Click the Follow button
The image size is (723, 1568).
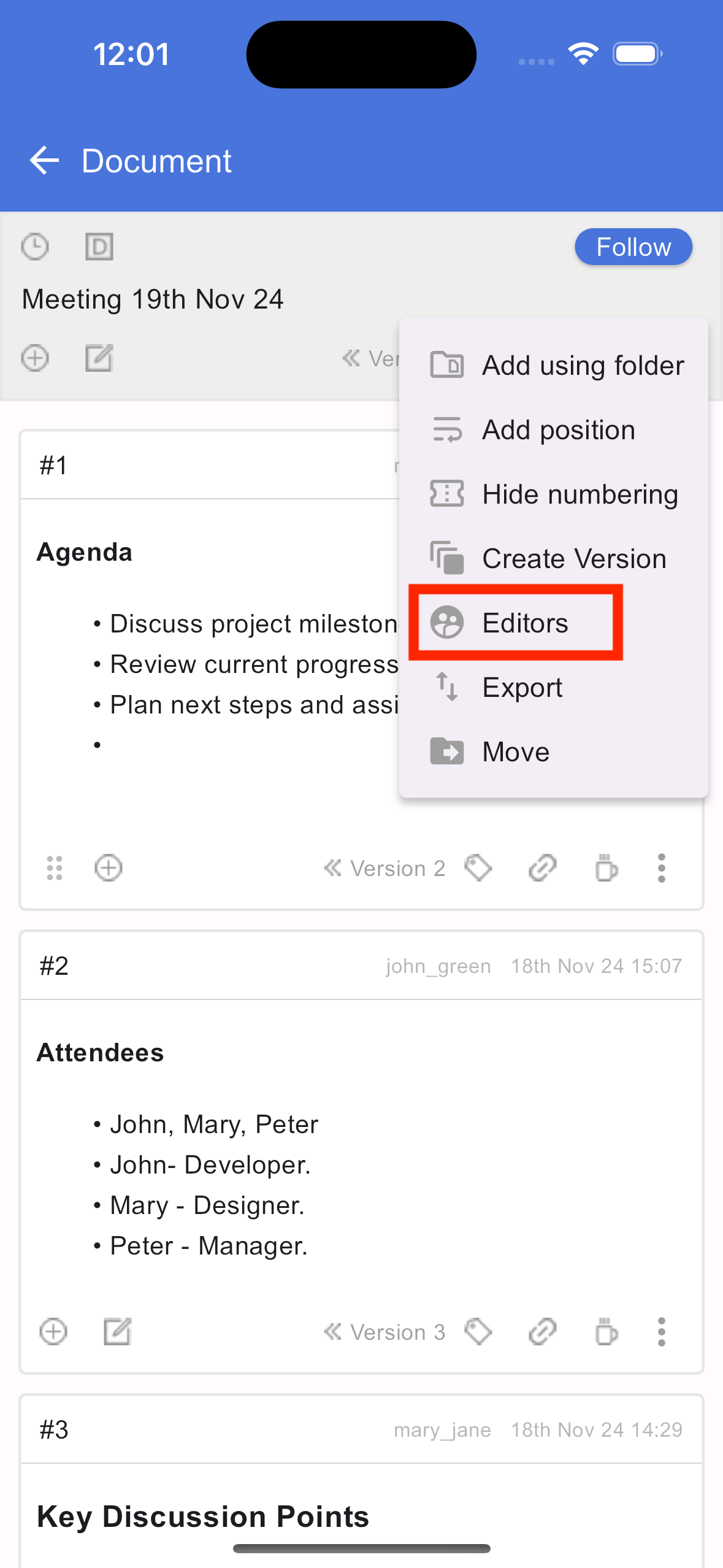coord(633,247)
